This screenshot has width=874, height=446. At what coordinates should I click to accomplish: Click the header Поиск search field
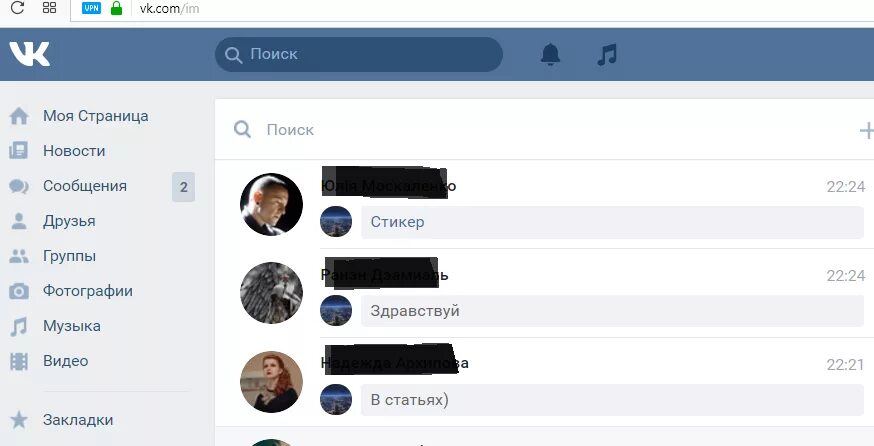click(359, 55)
